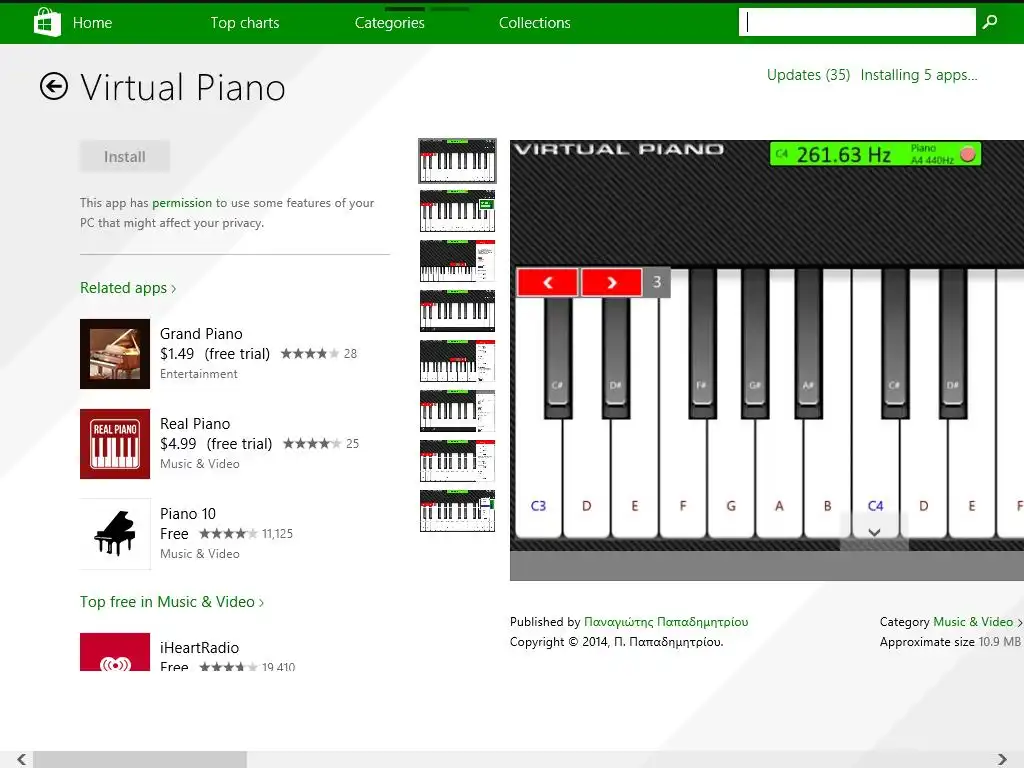Click the G piano key label

pos(731,505)
